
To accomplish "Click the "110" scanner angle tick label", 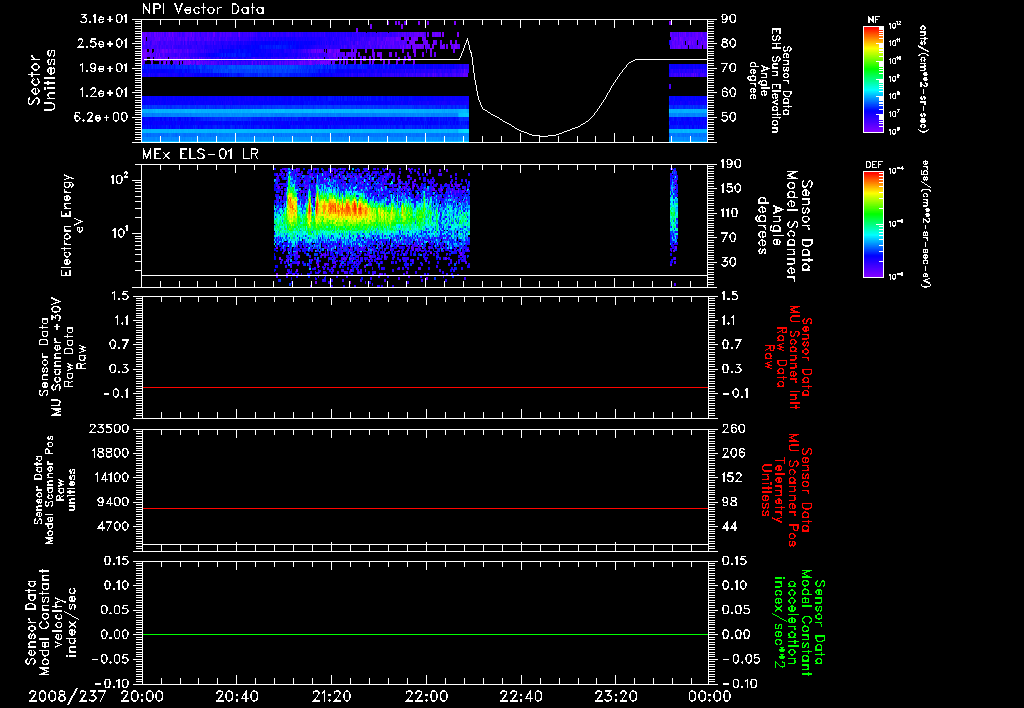I will [x=731, y=213].
